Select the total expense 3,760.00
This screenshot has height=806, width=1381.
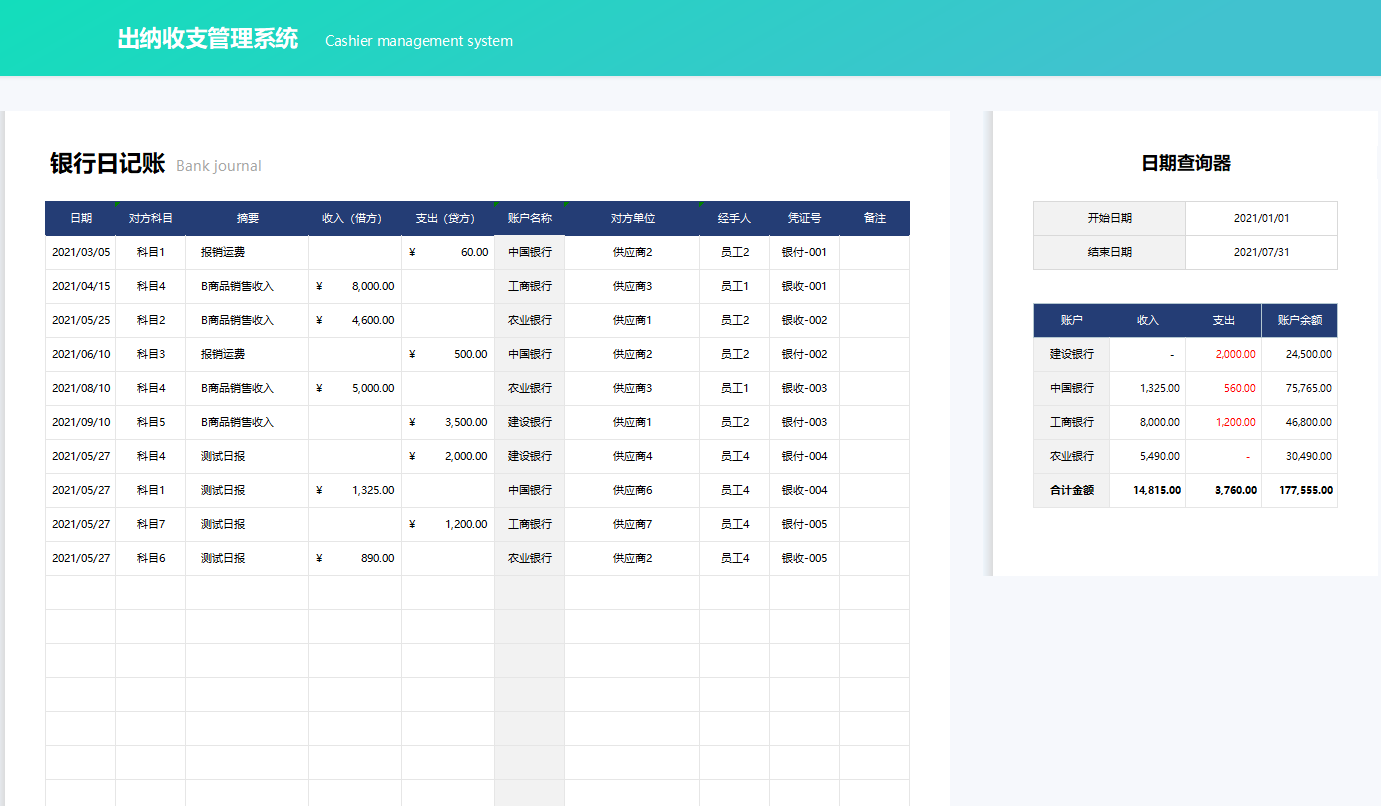[1224, 490]
